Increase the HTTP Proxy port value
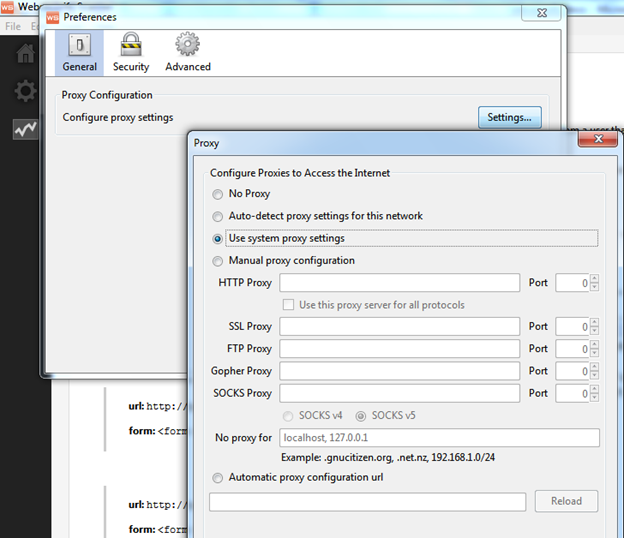This screenshot has width=624, height=538. [x=594, y=279]
